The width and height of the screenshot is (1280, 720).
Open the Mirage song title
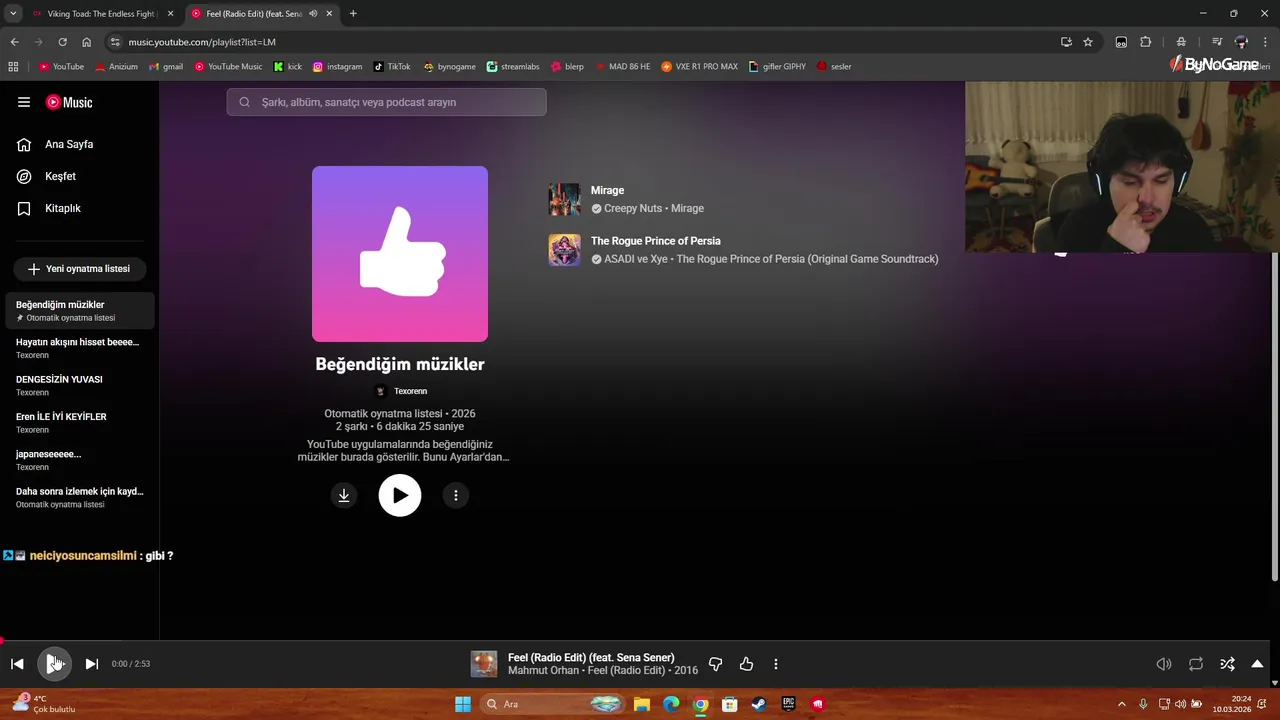607,190
